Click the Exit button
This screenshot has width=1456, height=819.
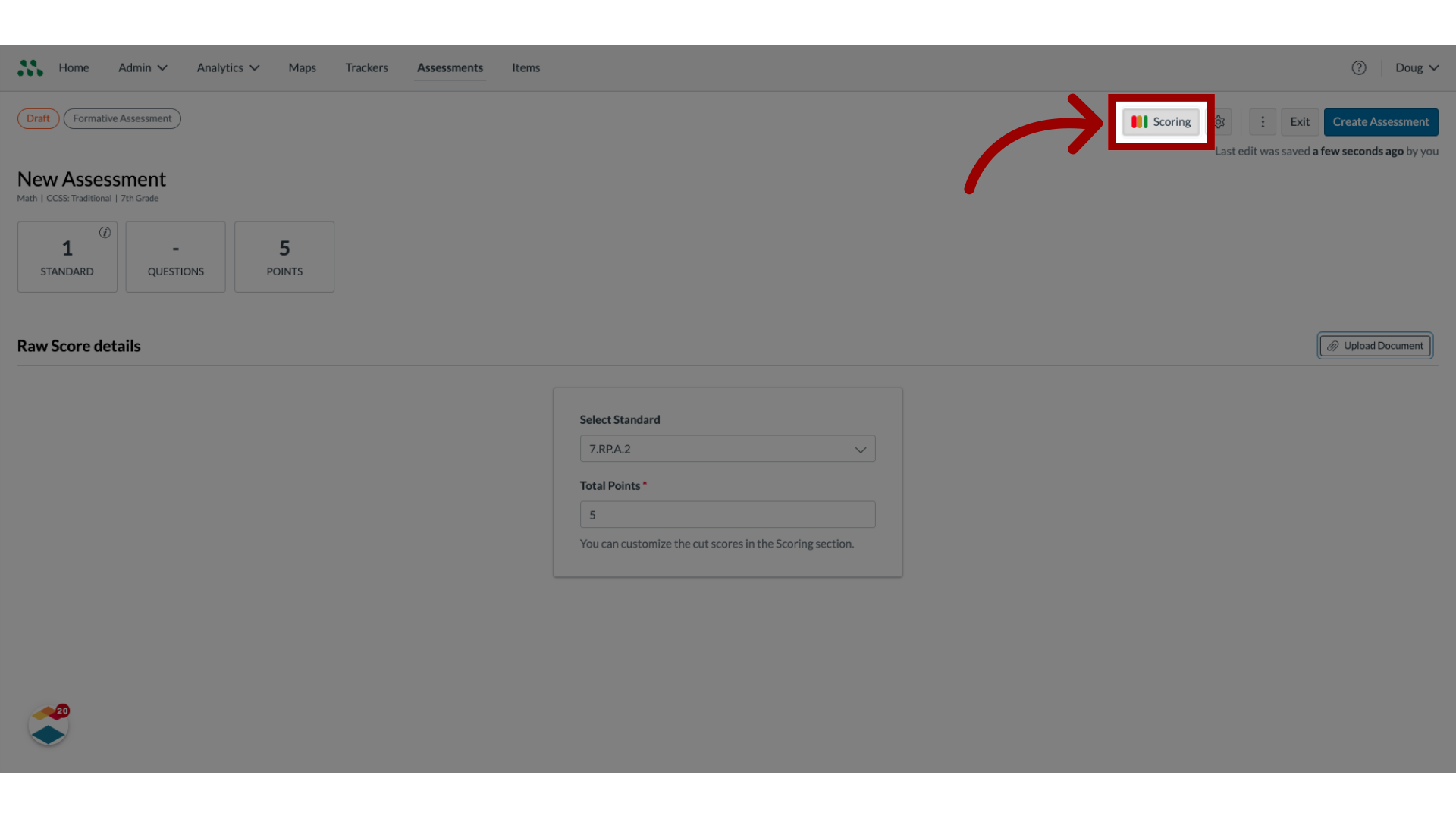point(1299,121)
